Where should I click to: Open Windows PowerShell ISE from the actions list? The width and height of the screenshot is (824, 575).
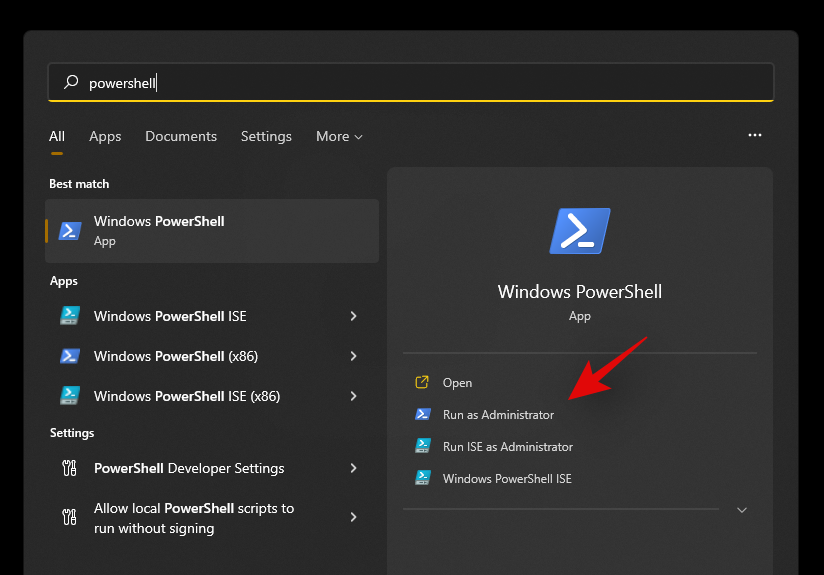coord(507,478)
